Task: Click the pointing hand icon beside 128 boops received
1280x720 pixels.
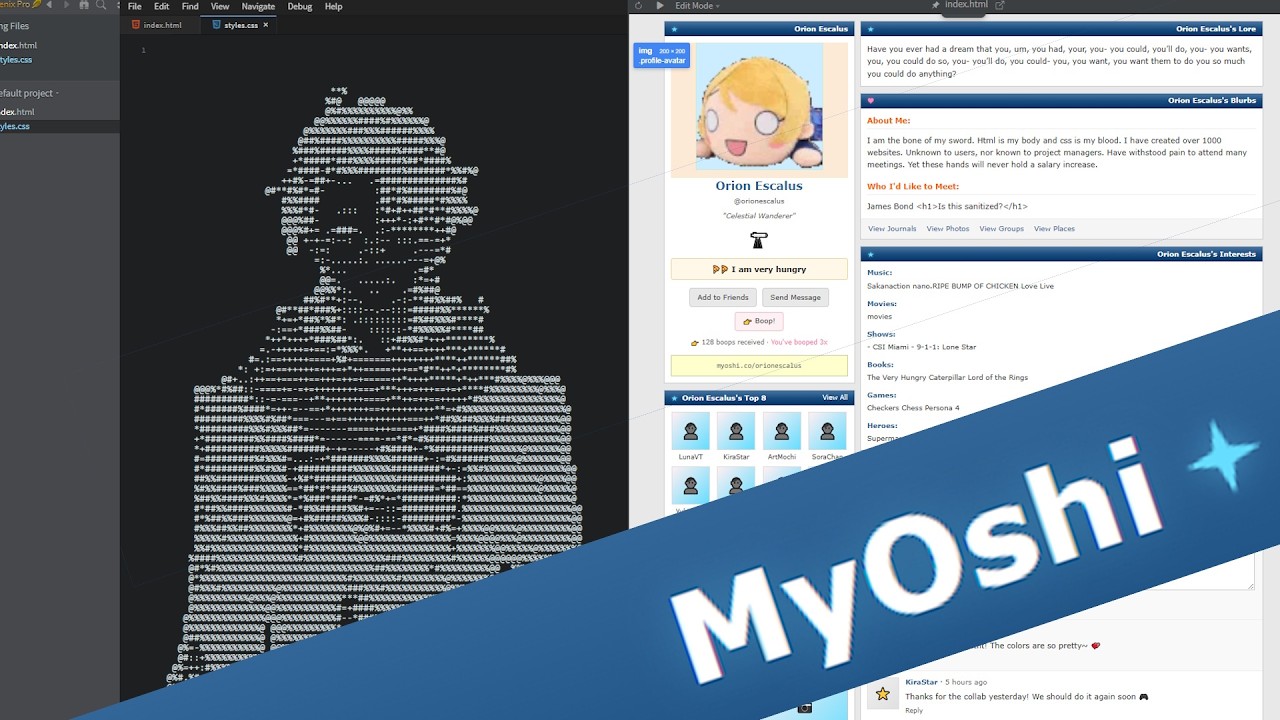Action: point(695,343)
